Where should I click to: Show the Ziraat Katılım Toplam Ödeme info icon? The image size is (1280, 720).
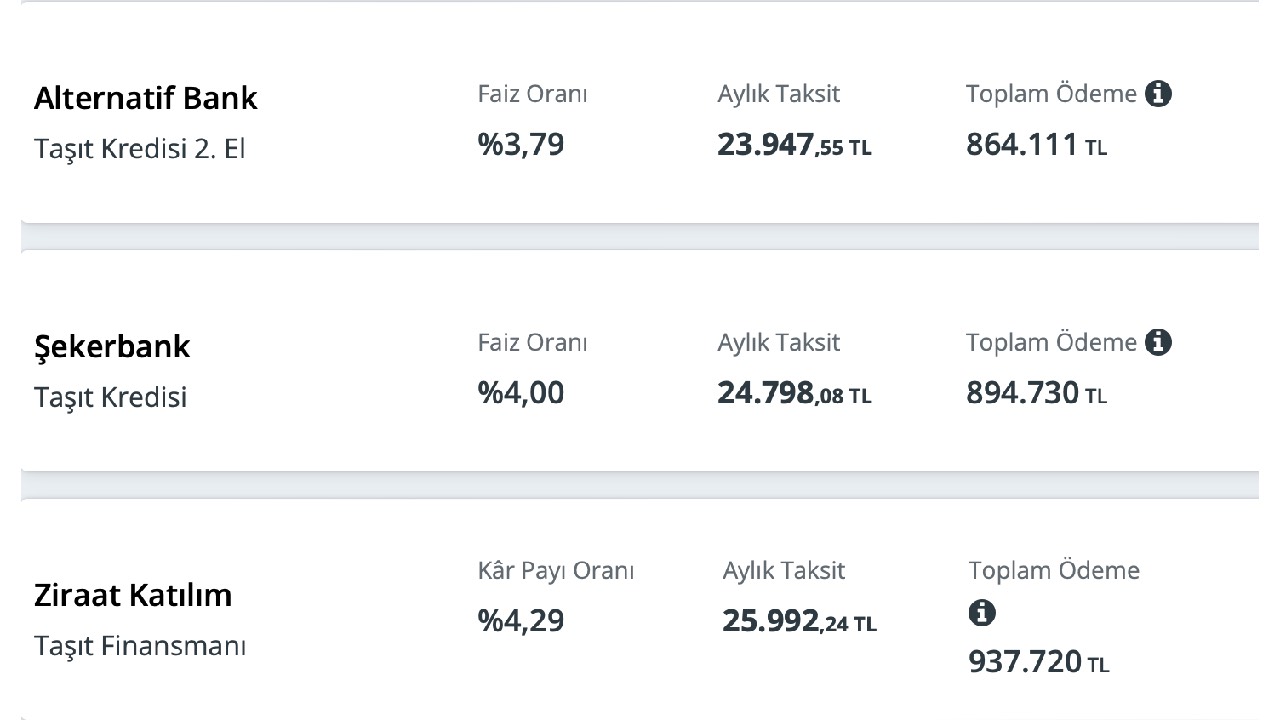(x=982, y=613)
